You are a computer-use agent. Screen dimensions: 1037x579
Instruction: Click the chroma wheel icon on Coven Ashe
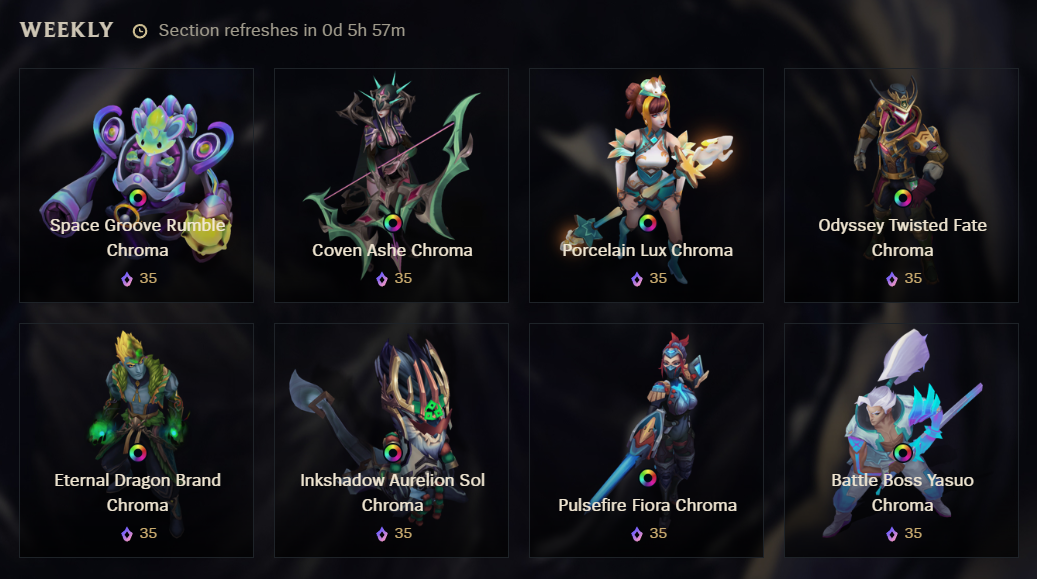[x=392, y=223]
